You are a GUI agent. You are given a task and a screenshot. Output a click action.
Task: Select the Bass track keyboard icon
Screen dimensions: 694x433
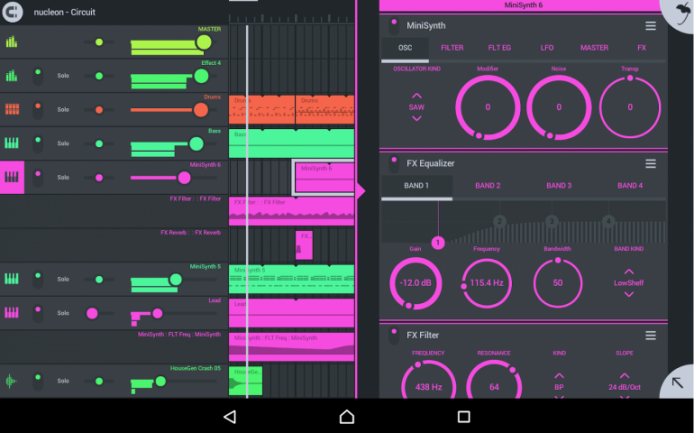coord(12,143)
